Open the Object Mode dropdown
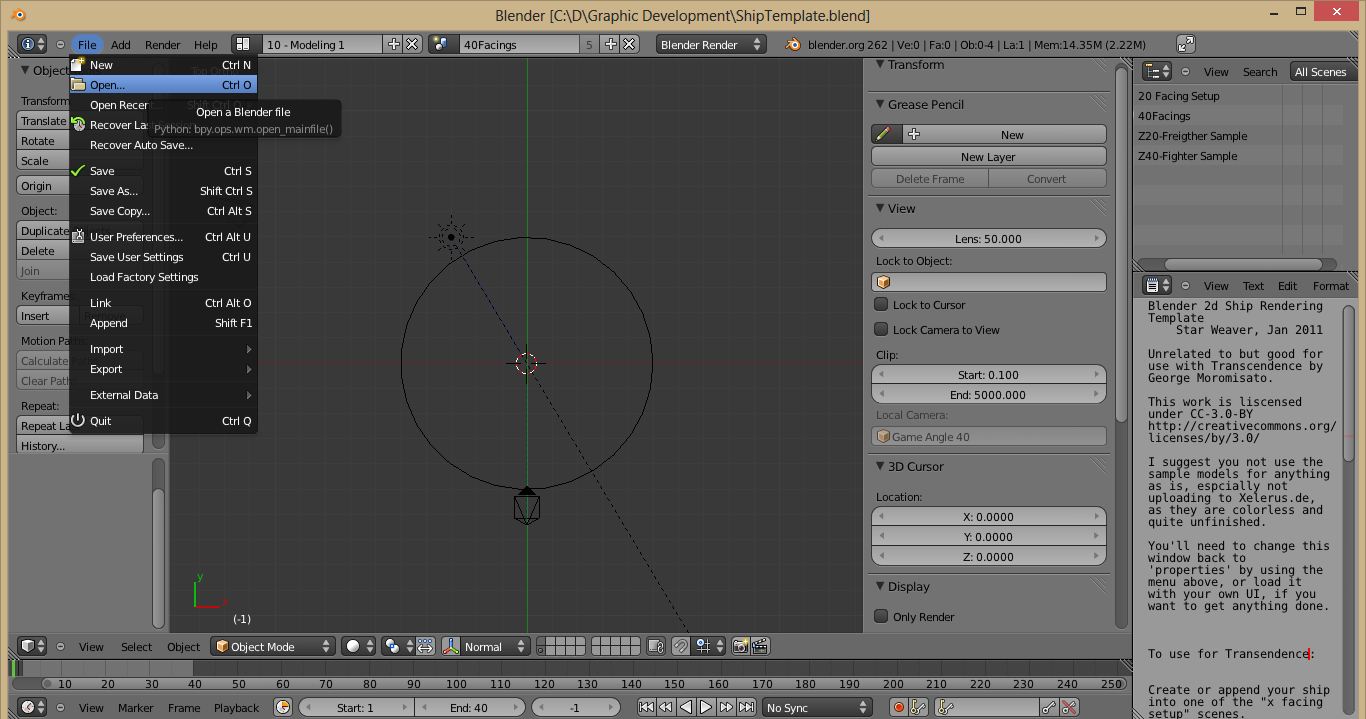 272,646
